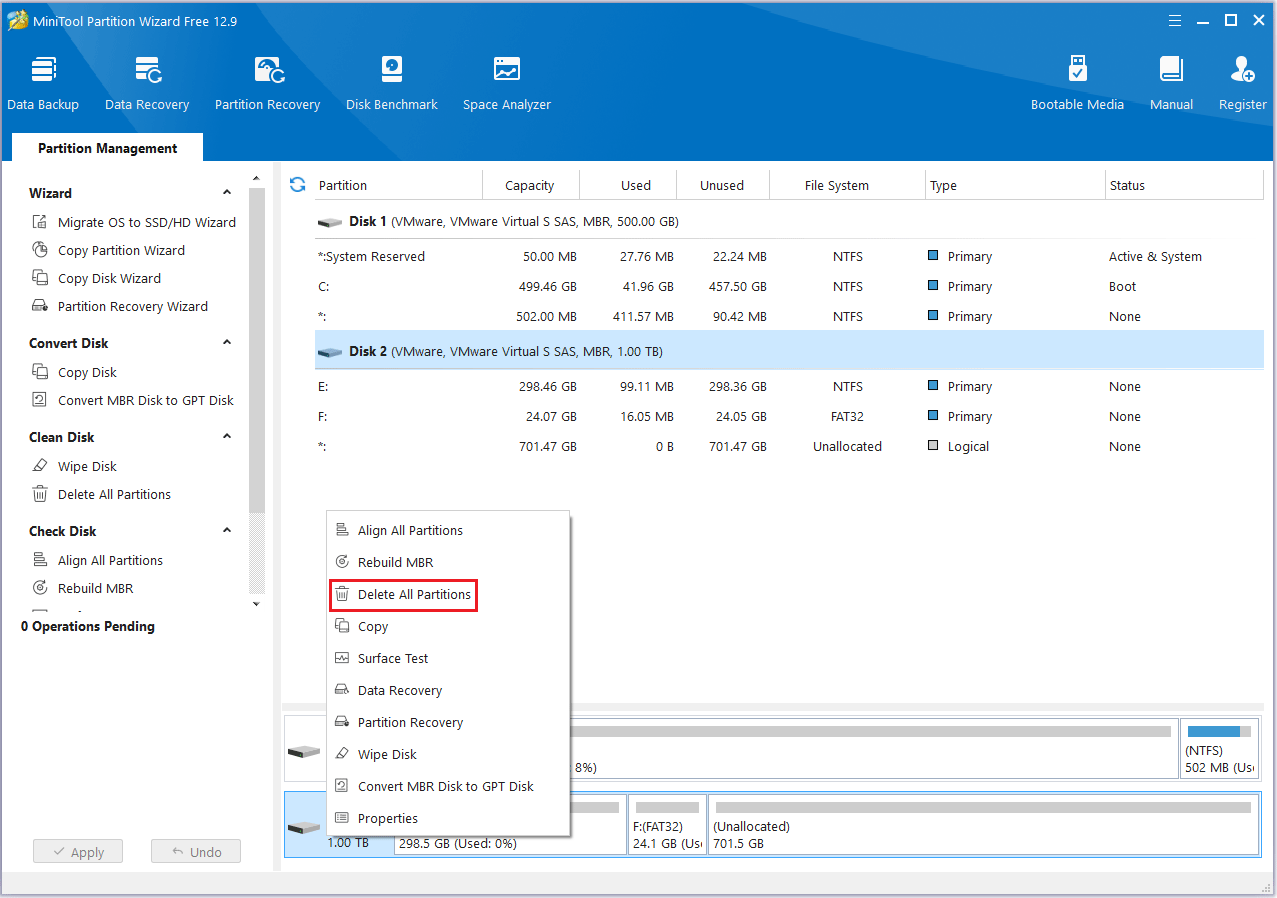Select the C: partition row
The height and width of the screenshot is (898, 1277).
[x=788, y=286]
